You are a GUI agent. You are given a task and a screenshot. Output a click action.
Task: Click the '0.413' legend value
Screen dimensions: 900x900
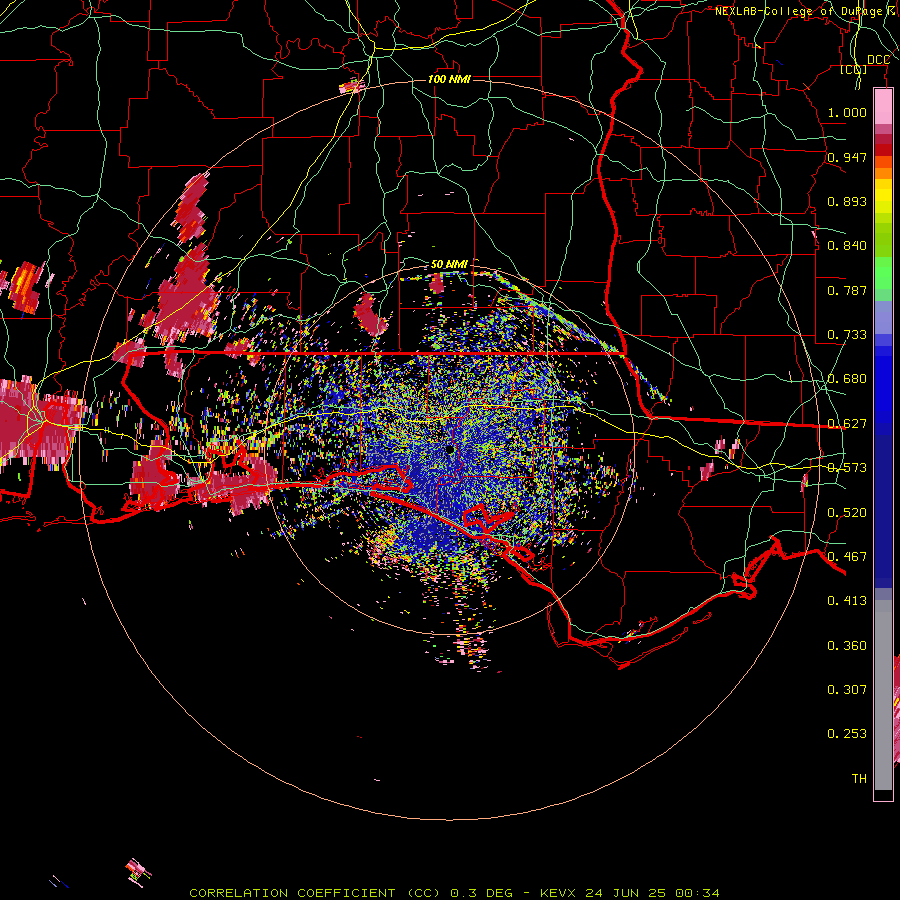tap(847, 601)
